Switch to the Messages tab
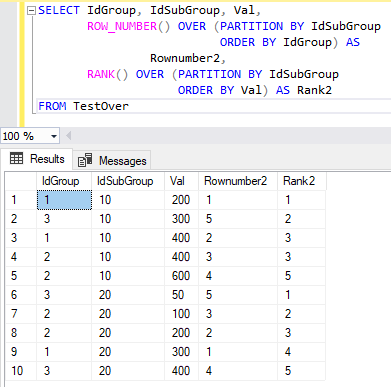The height and width of the screenshot is (387, 391). point(112,161)
